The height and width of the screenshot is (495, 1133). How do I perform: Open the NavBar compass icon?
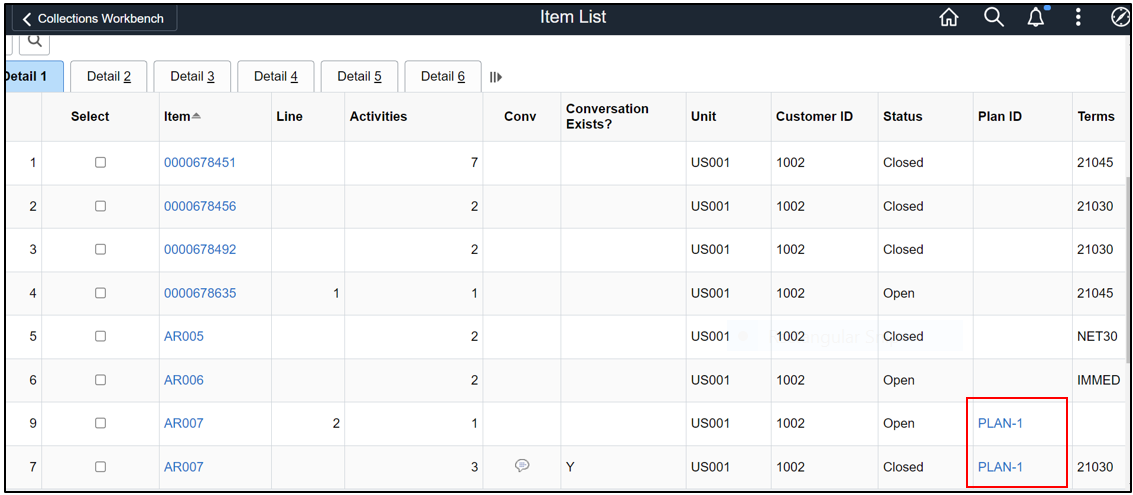pyautogui.click(x=1120, y=18)
